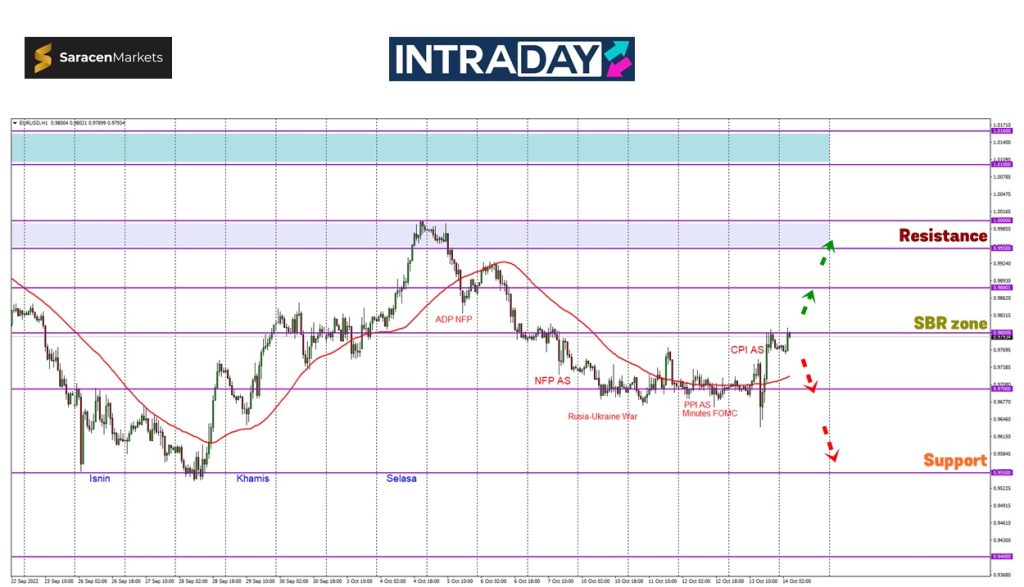Screen dimensions: 1024x587
Task: Select the red arrow pointing at Support
Action: (x=829, y=444)
